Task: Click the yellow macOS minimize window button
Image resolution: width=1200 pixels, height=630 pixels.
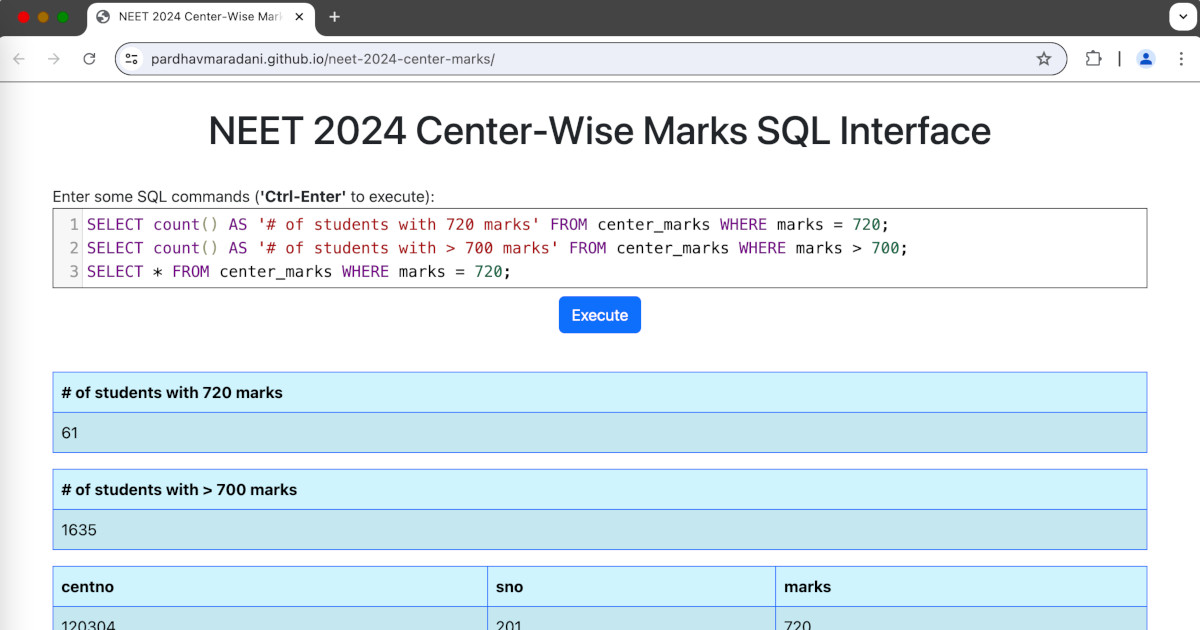Action: 43,17
